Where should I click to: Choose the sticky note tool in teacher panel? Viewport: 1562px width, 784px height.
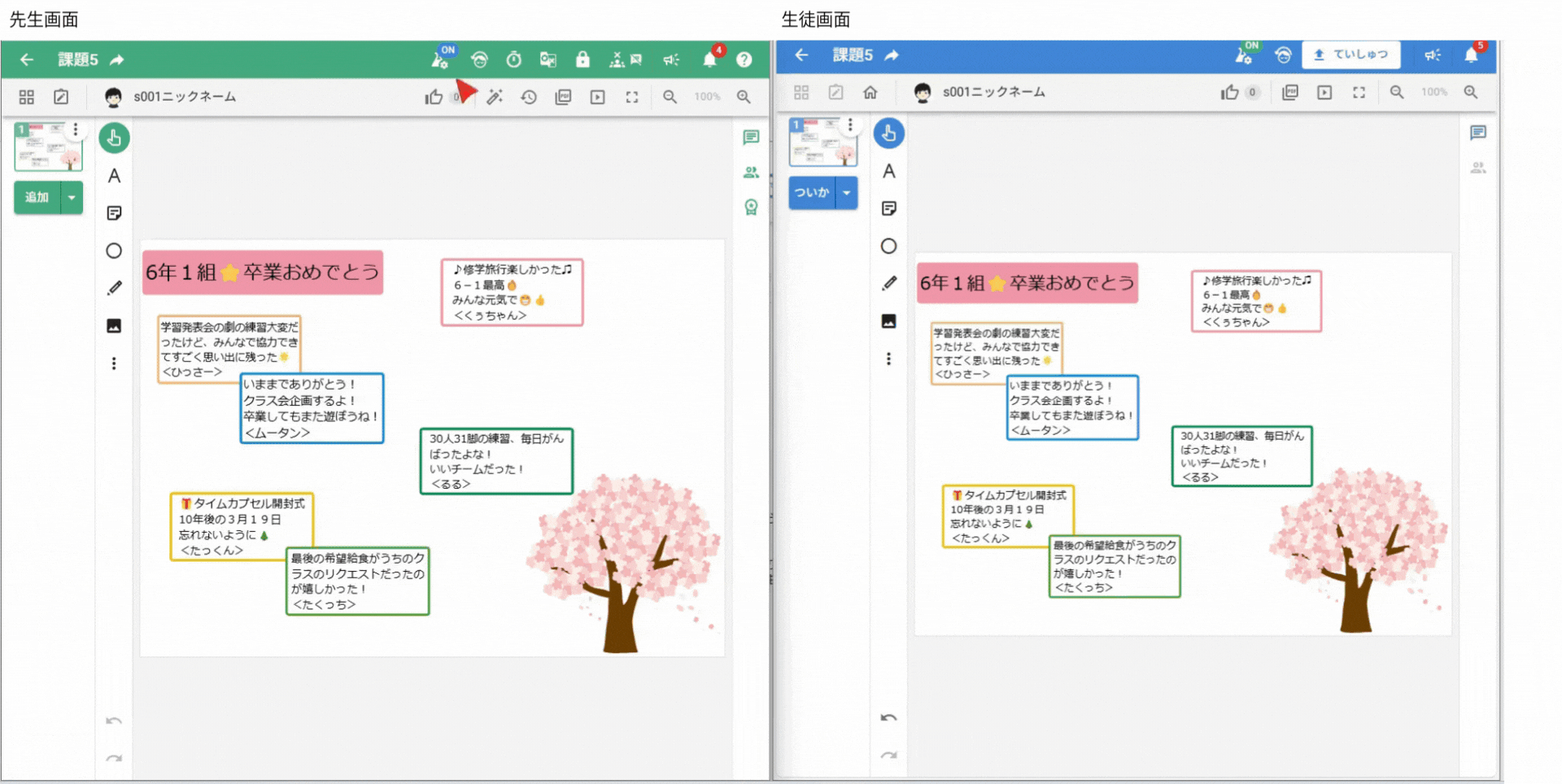[x=114, y=213]
